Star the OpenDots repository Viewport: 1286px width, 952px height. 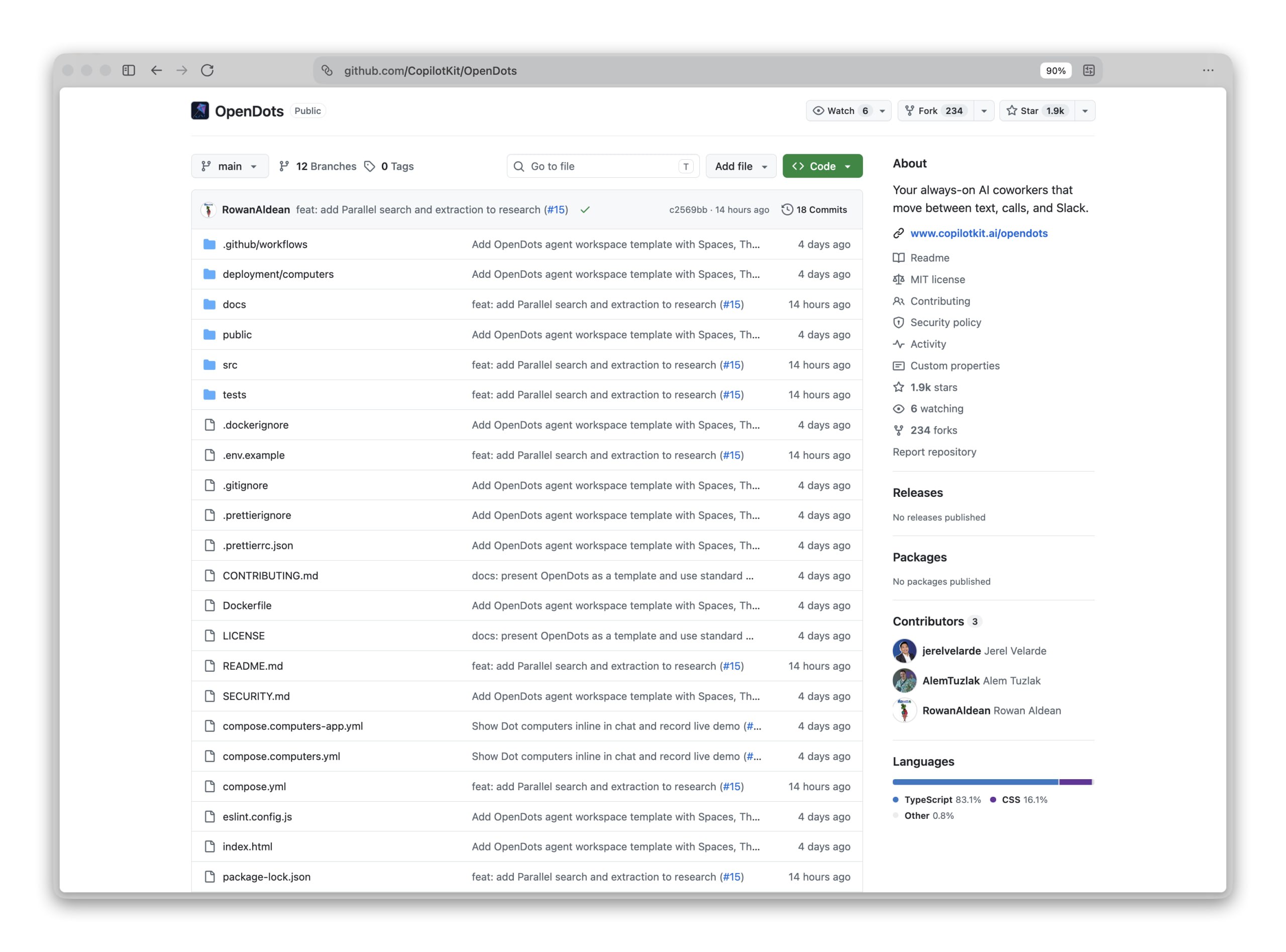click(1036, 111)
